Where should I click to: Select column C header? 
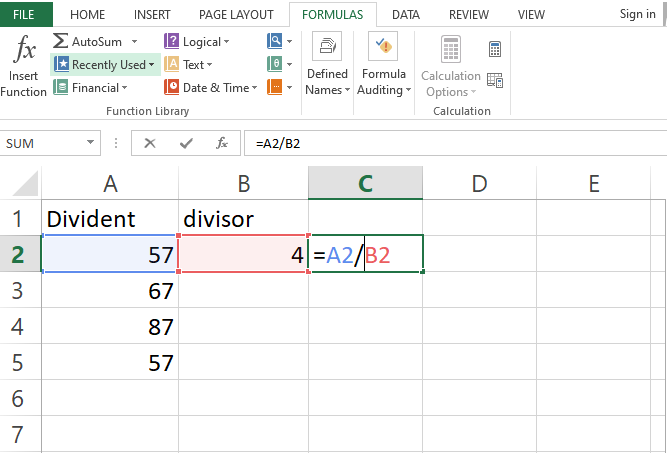pos(365,183)
